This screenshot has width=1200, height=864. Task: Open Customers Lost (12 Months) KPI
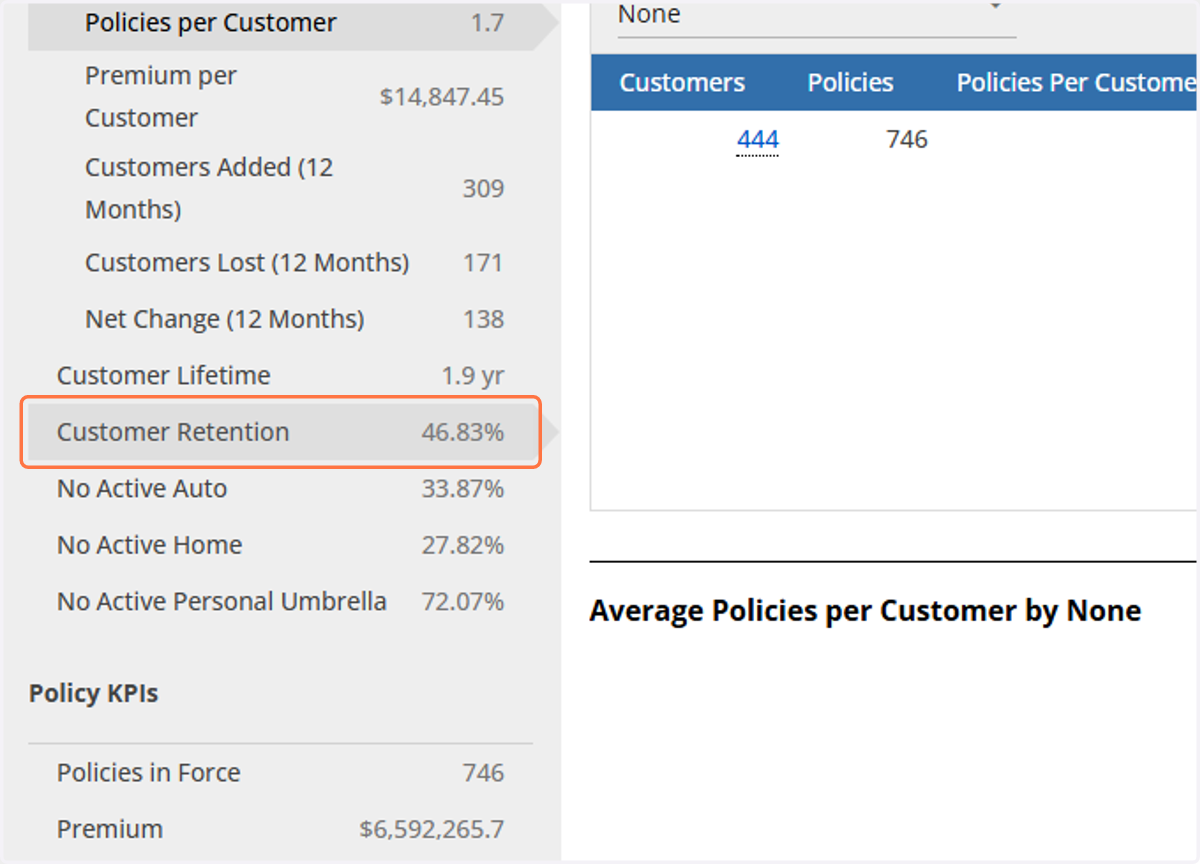click(280, 263)
